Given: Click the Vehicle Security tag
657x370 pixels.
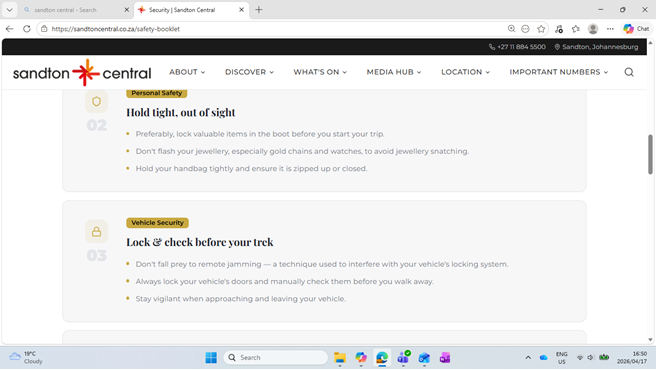Looking at the screenshot, I should (158, 223).
